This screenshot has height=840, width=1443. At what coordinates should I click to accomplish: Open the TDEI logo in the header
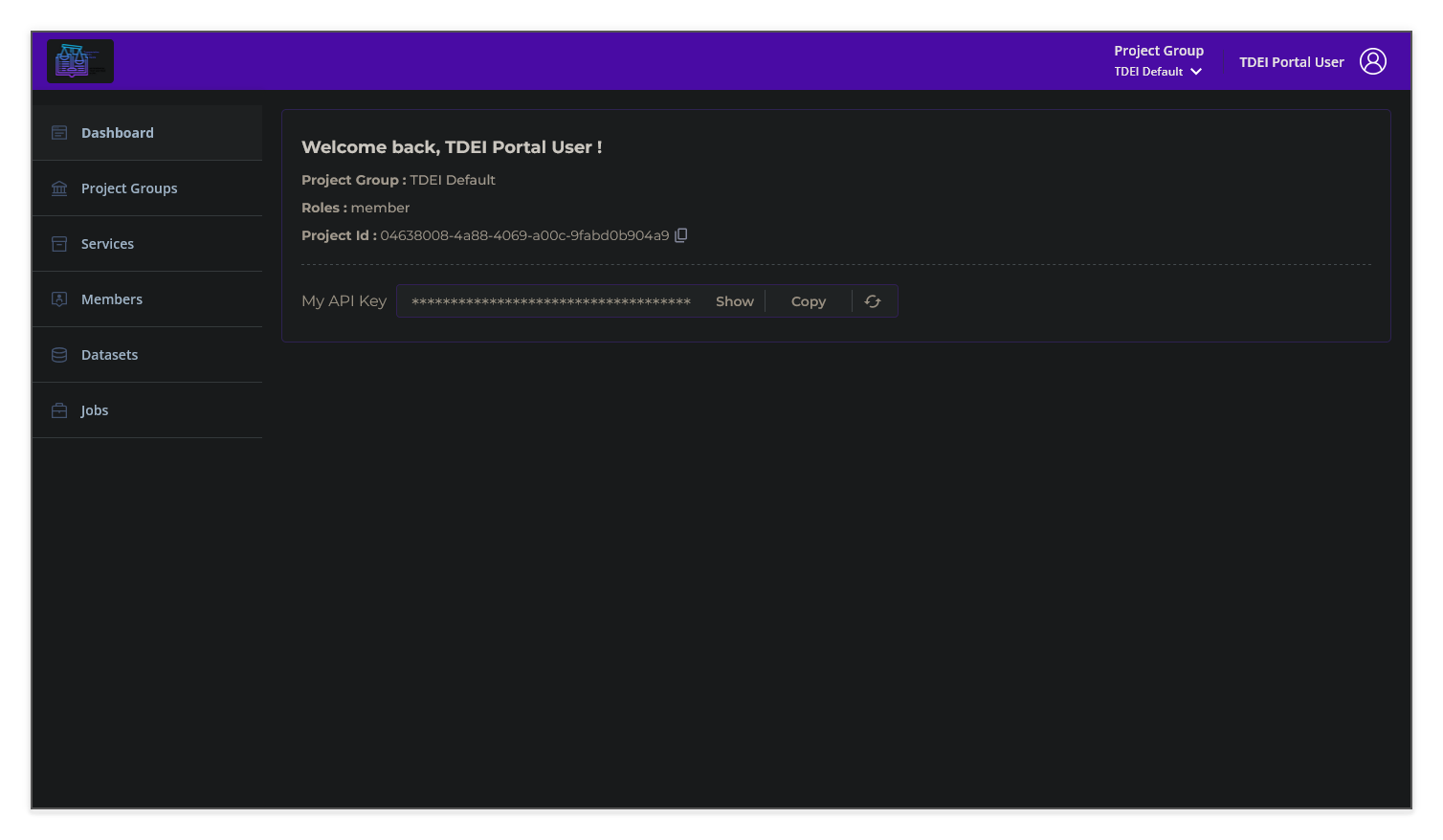[80, 60]
